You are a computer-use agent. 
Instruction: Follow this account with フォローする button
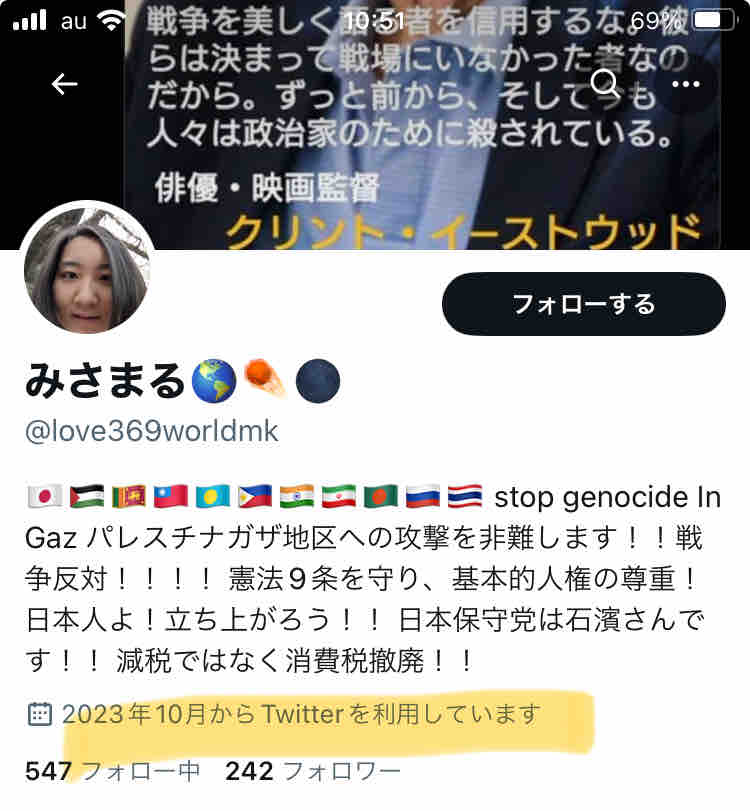[583, 304]
